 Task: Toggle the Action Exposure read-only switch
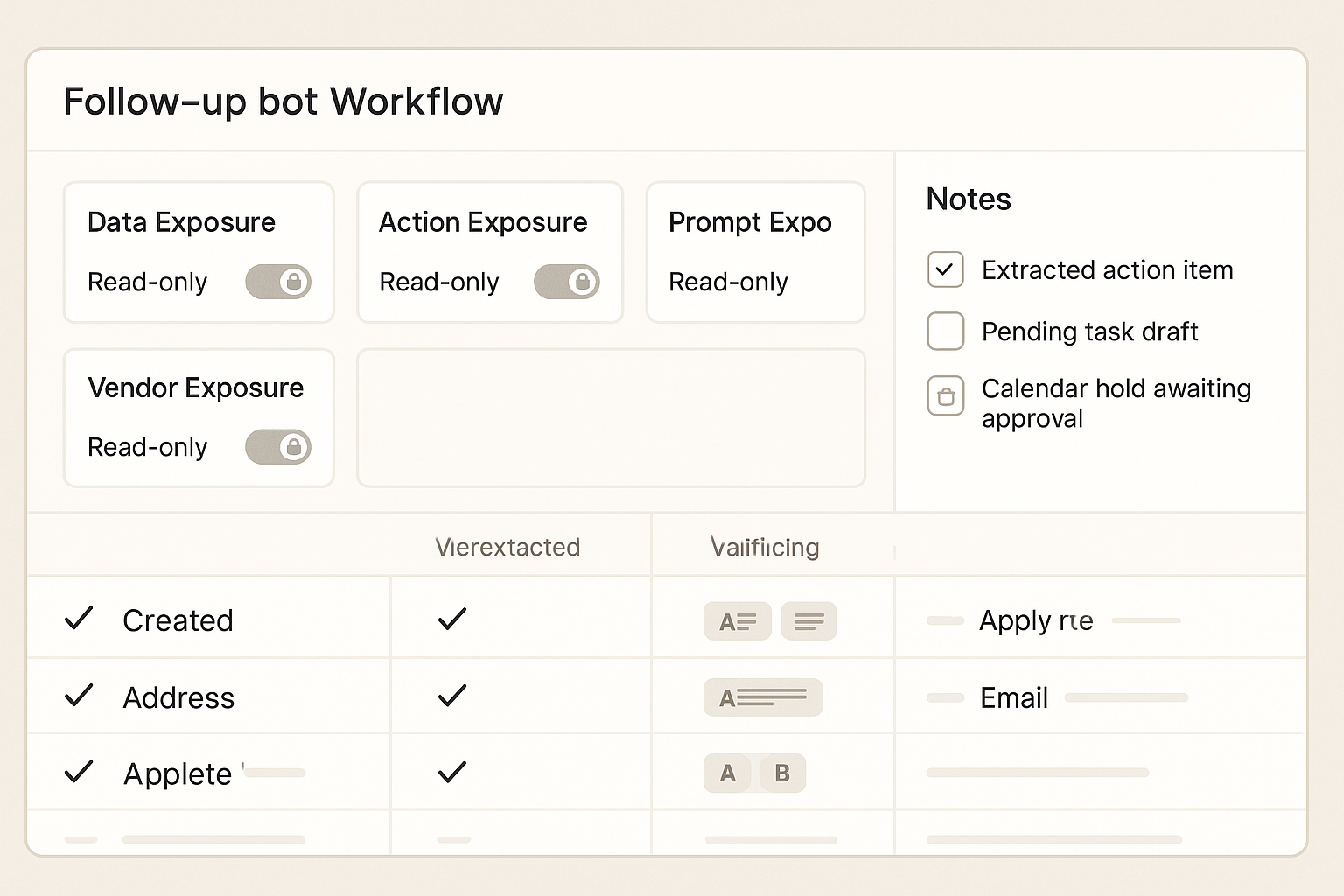point(566,282)
